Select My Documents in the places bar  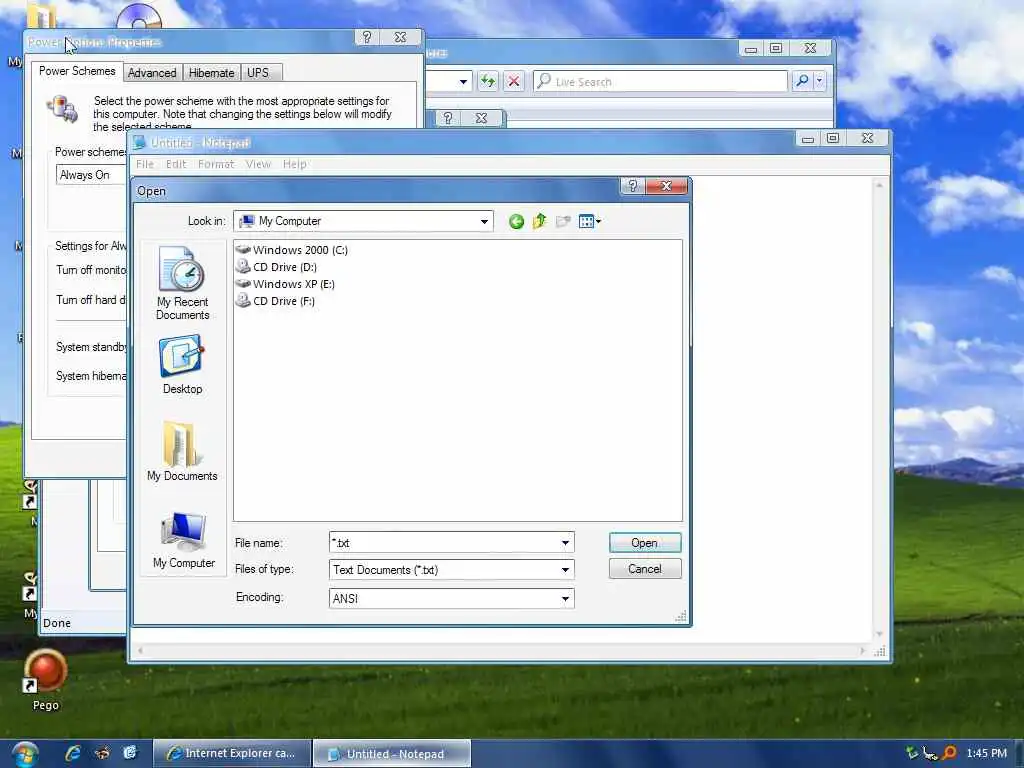(x=182, y=452)
